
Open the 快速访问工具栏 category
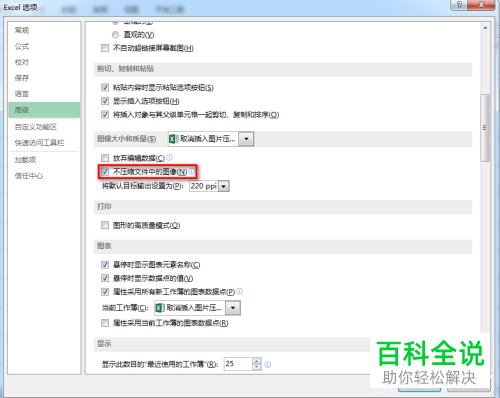click(x=39, y=143)
